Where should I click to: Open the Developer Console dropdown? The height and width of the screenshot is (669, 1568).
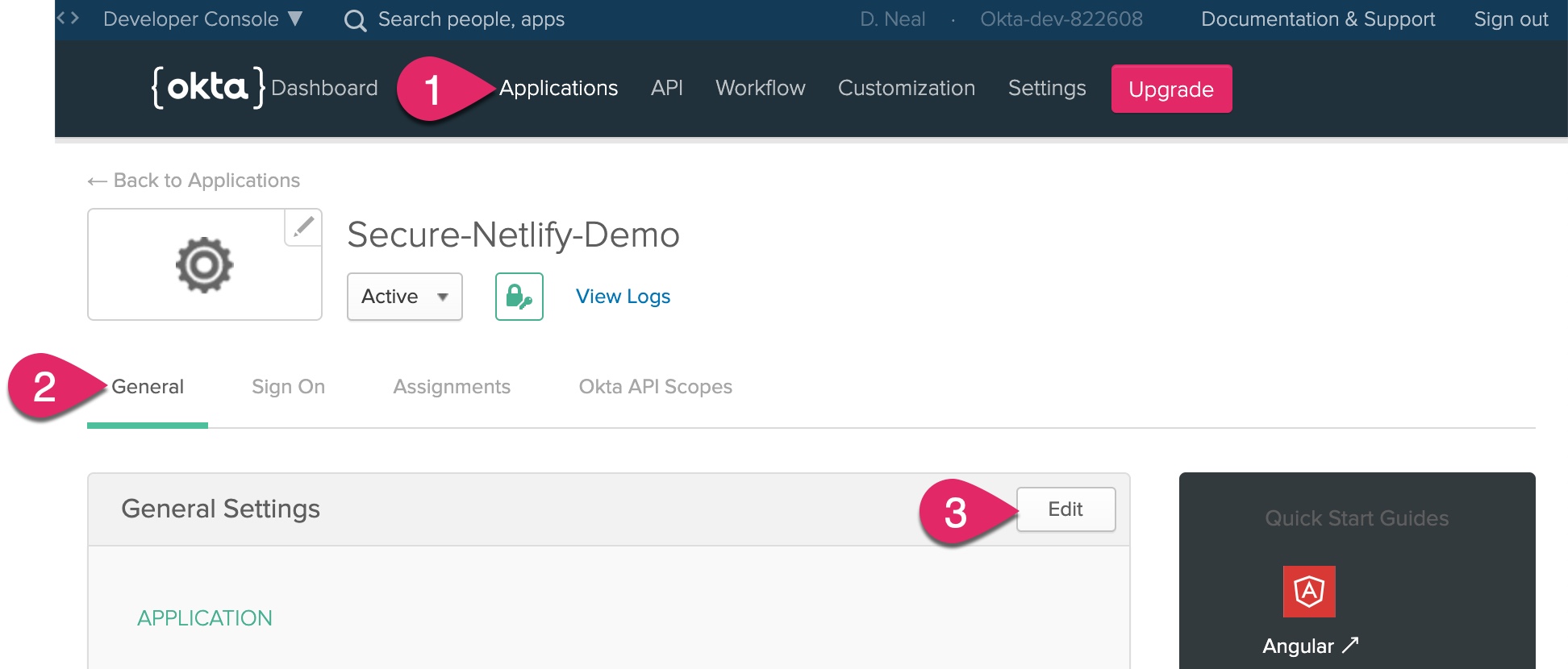[x=202, y=19]
